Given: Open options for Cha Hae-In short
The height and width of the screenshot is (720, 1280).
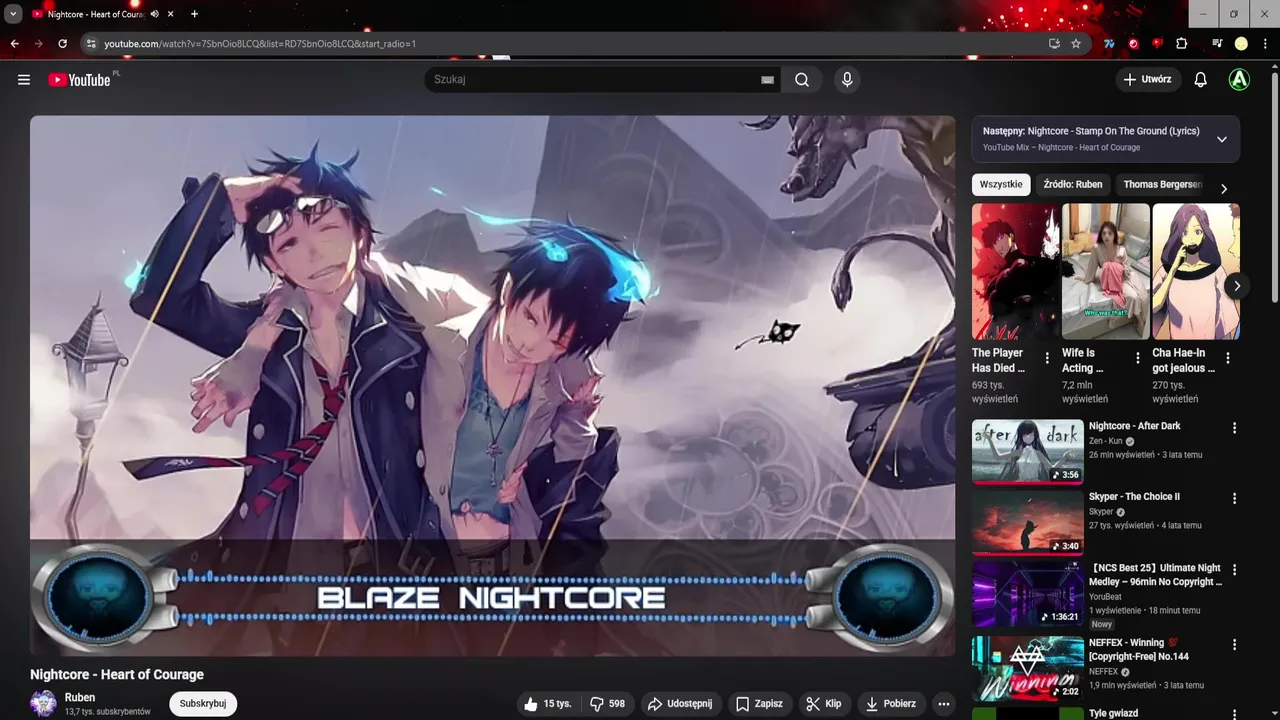Looking at the screenshot, I should pyautogui.click(x=1228, y=358).
